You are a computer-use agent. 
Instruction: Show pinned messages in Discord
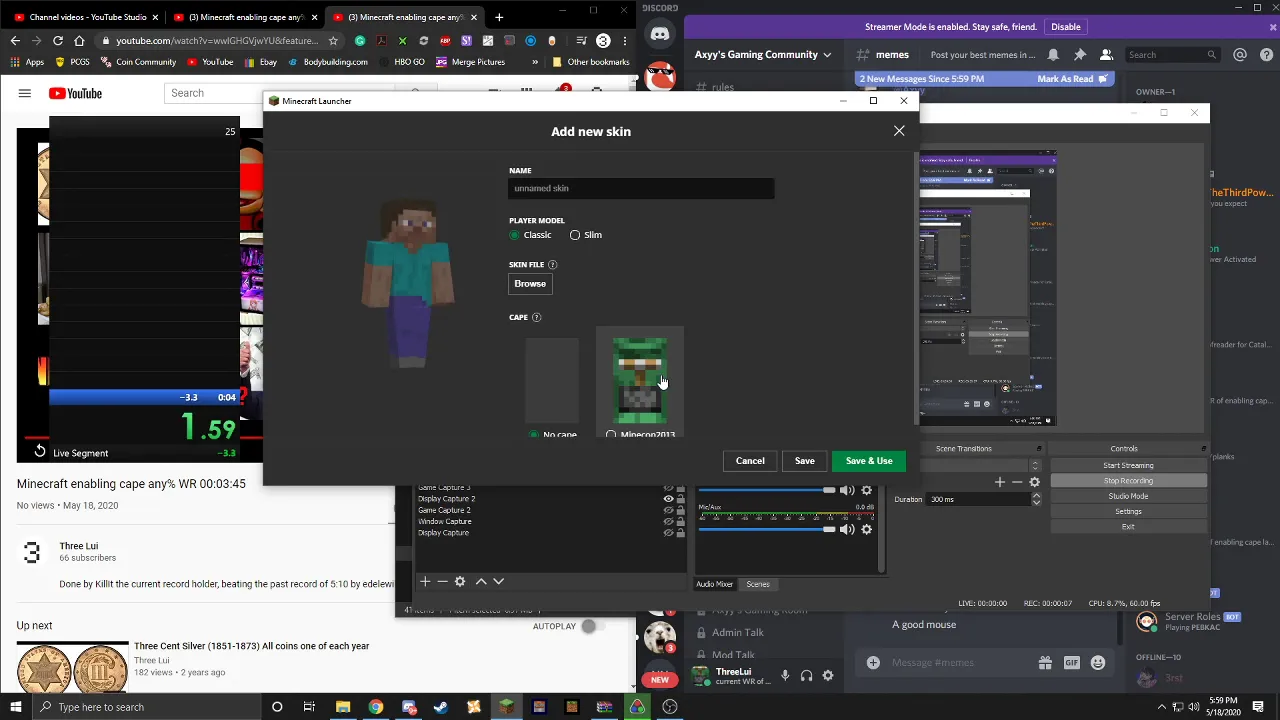[1080, 55]
